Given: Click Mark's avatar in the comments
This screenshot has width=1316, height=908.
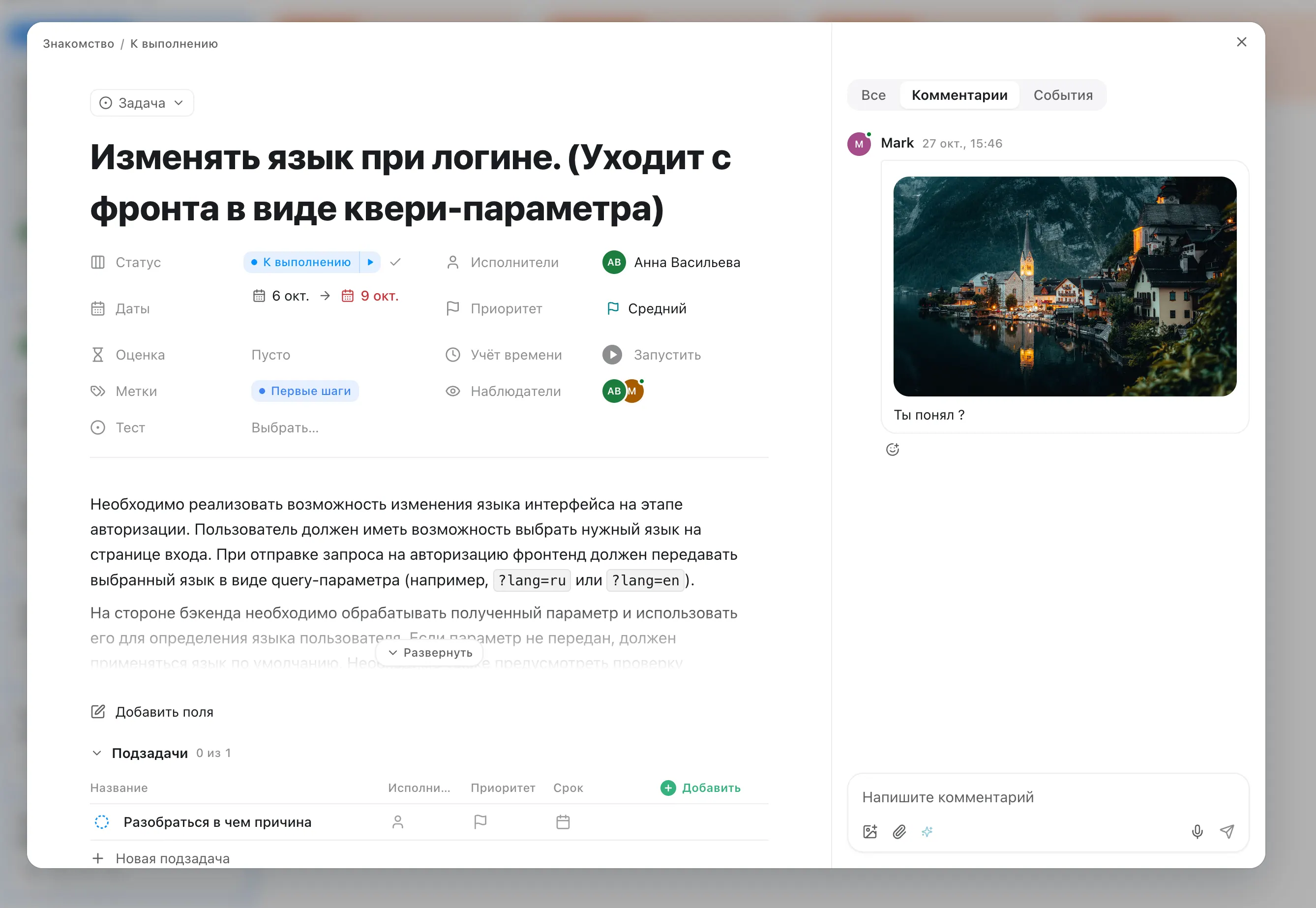Looking at the screenshot, I should coord(859,144).
